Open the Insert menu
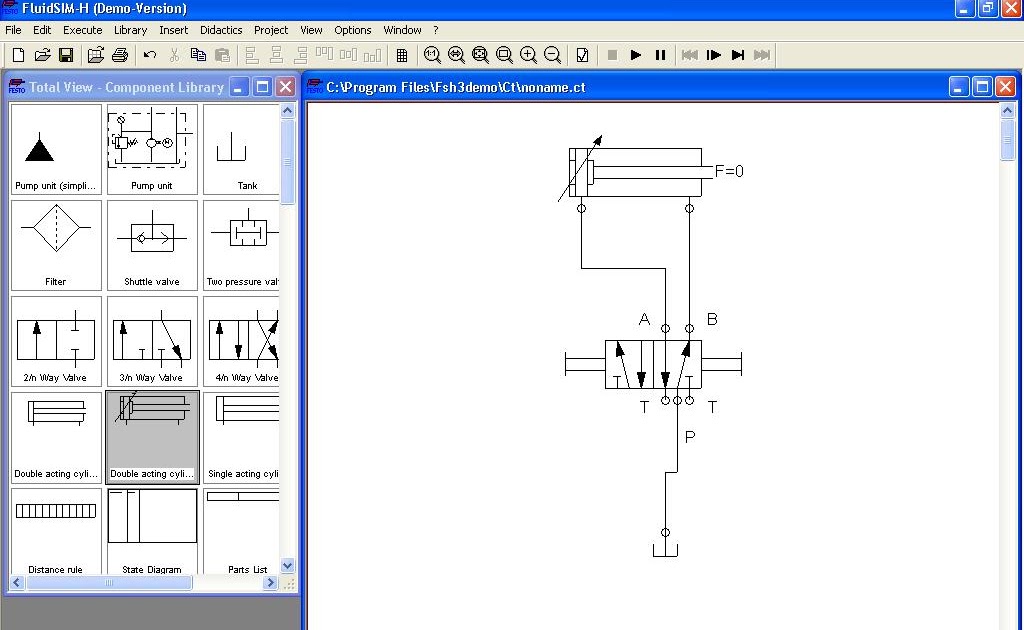 coord(173,30)
